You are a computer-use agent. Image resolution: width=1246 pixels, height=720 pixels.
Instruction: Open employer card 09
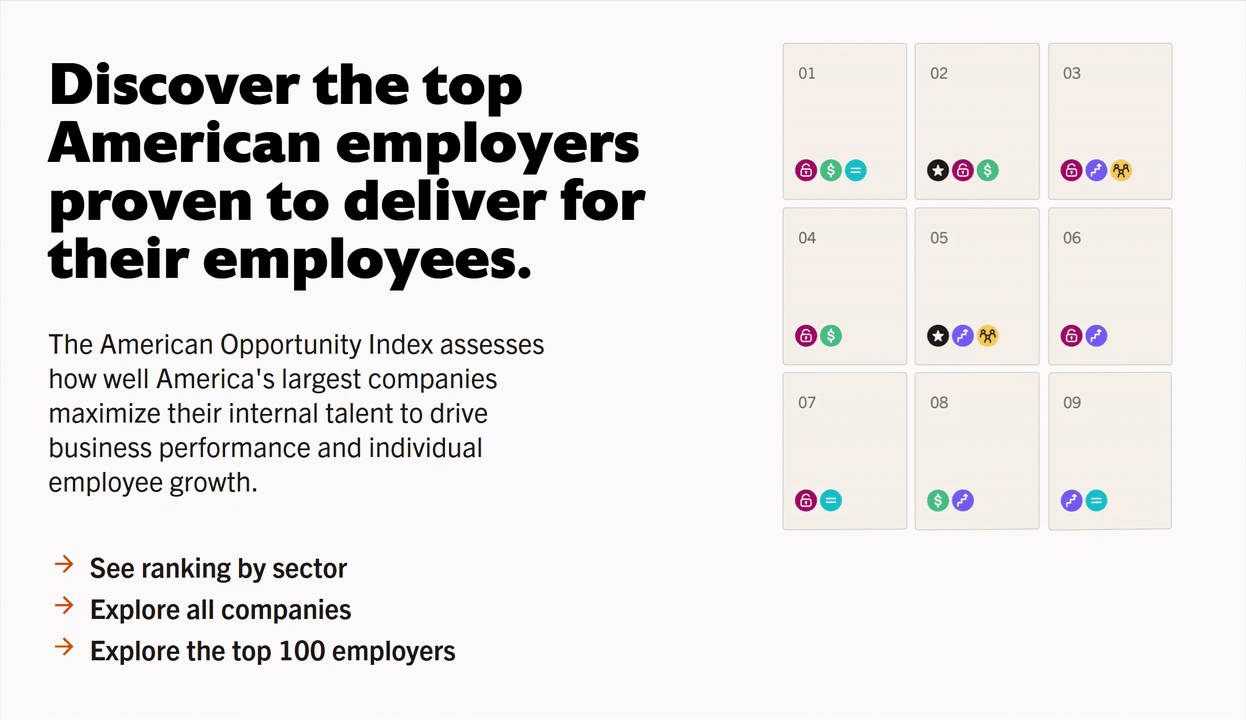point(1110,450)
